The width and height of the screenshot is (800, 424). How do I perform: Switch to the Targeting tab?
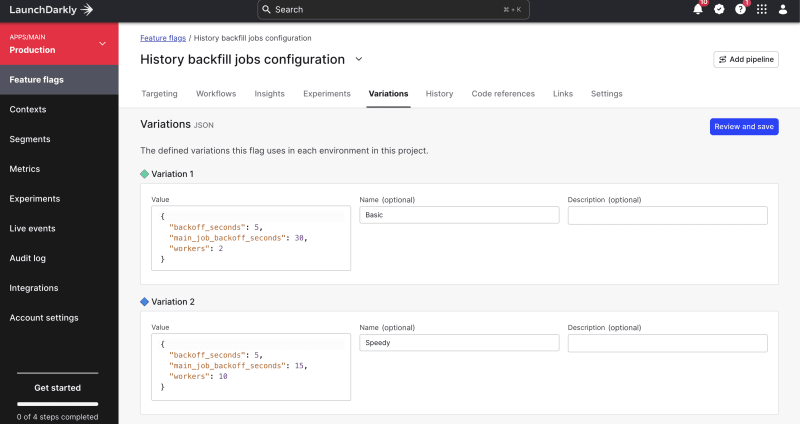point(159,94)
